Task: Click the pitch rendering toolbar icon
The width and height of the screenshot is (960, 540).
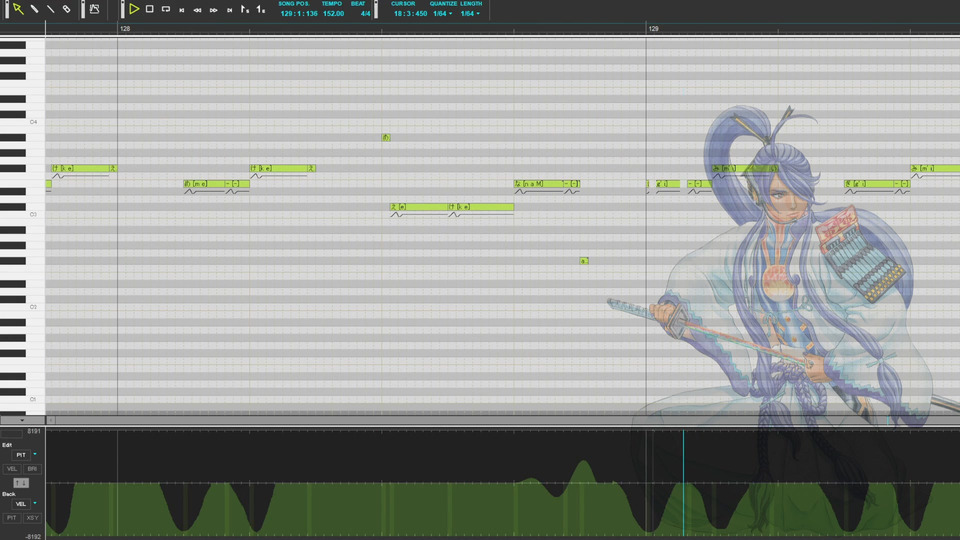Action: [x=94, y=9]
